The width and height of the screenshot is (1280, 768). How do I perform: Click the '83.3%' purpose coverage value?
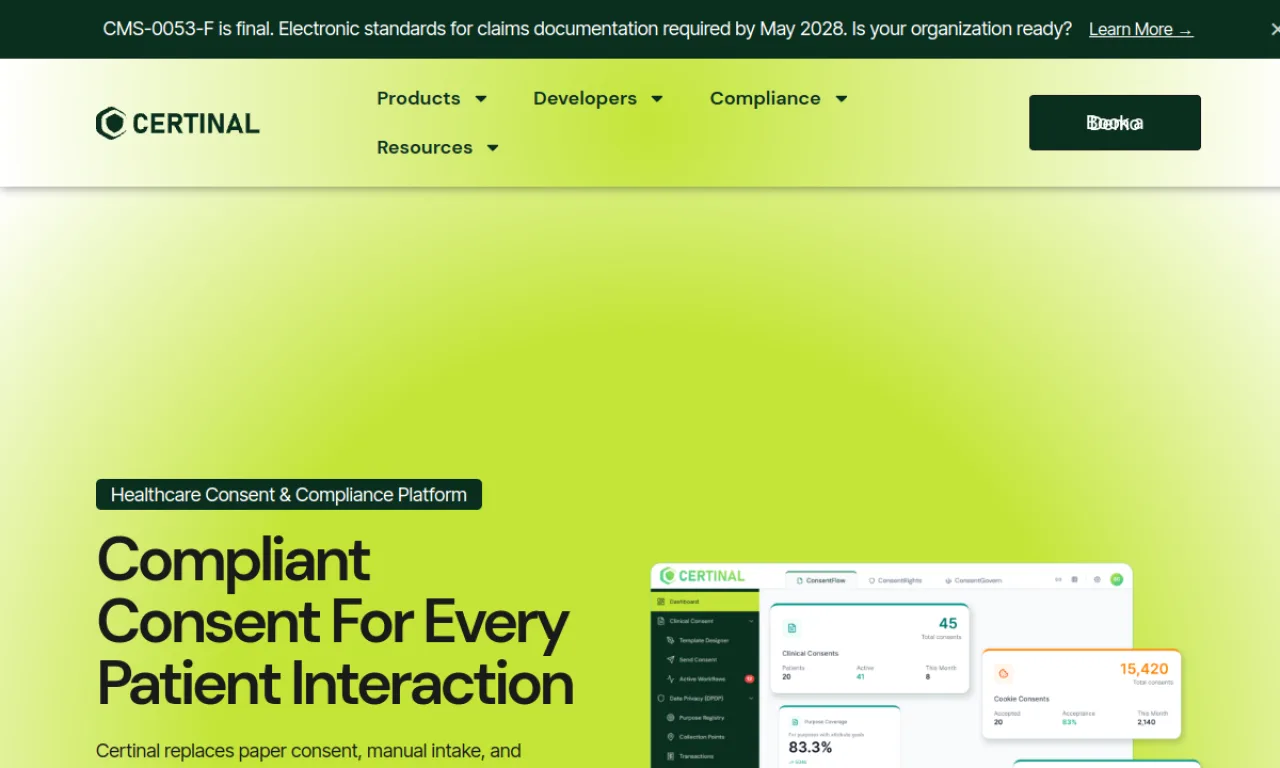[810, 747]
